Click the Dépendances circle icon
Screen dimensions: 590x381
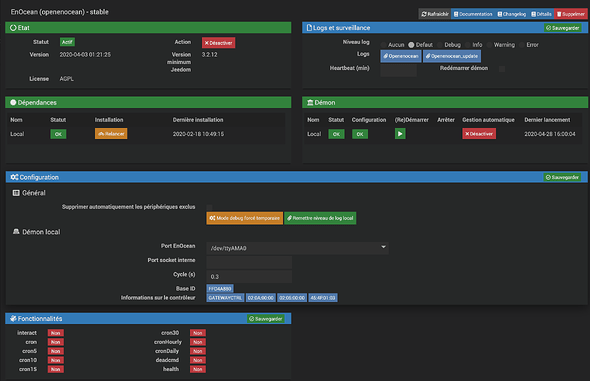point(13,102)
